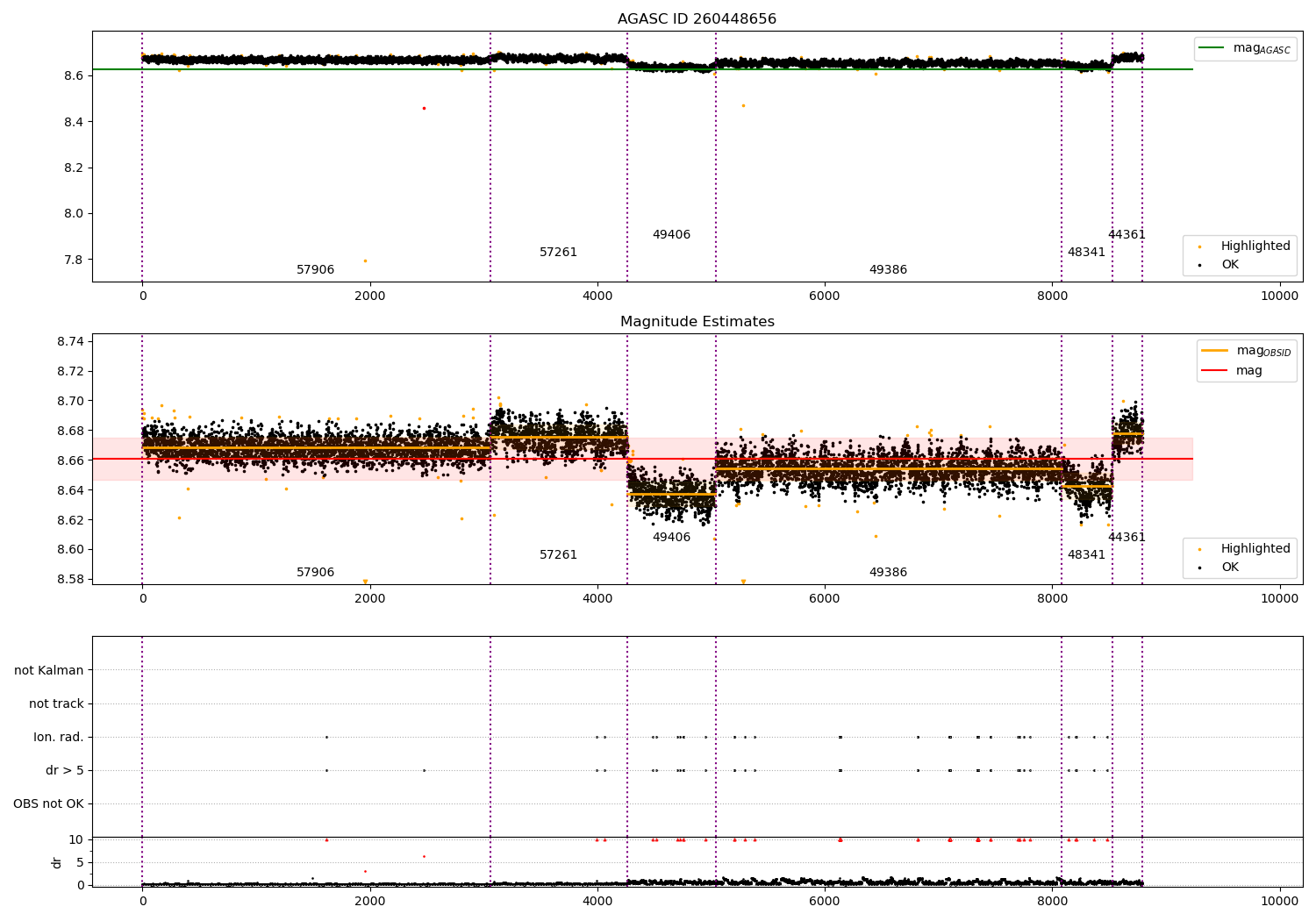This screenshot has height=921, width=1316.
Task: Click obsid label 49386 in the top plot
Action: (888, 270)
